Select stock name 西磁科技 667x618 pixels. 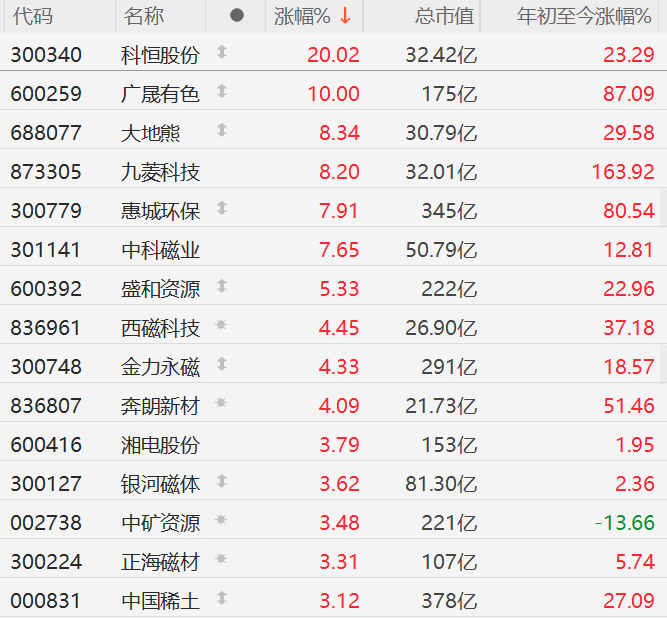(x=160, y=328)
